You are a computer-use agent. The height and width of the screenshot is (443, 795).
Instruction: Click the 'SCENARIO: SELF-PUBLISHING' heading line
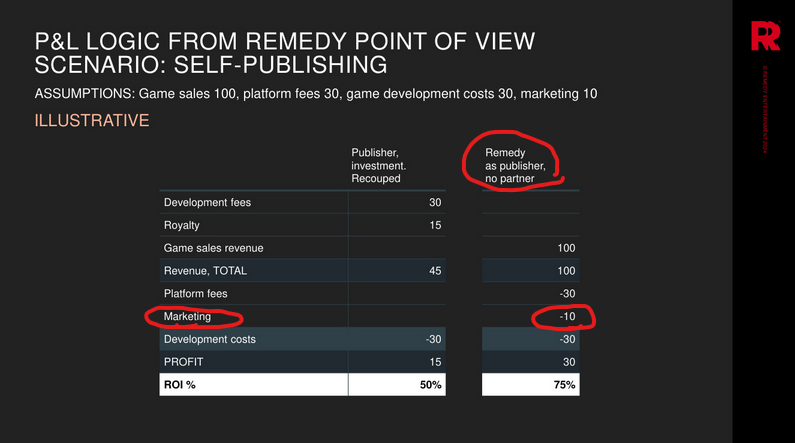tap(210, 65)
